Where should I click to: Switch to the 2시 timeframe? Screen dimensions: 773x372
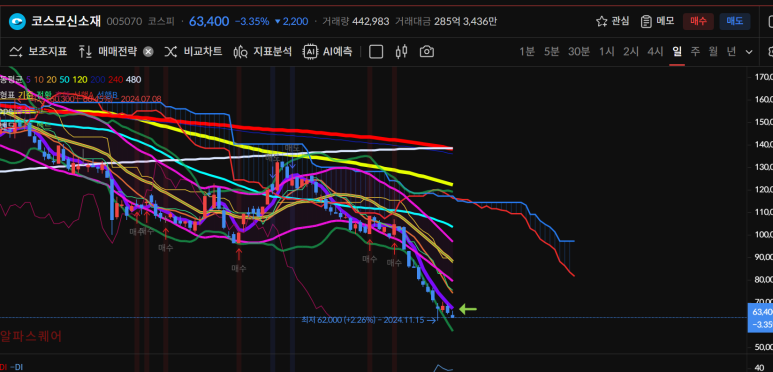(x=631, y=51)
